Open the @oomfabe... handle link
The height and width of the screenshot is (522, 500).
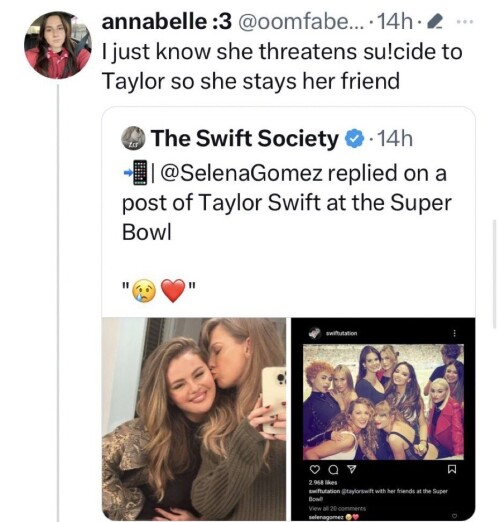pyautogui.click(x=301, y=22)
